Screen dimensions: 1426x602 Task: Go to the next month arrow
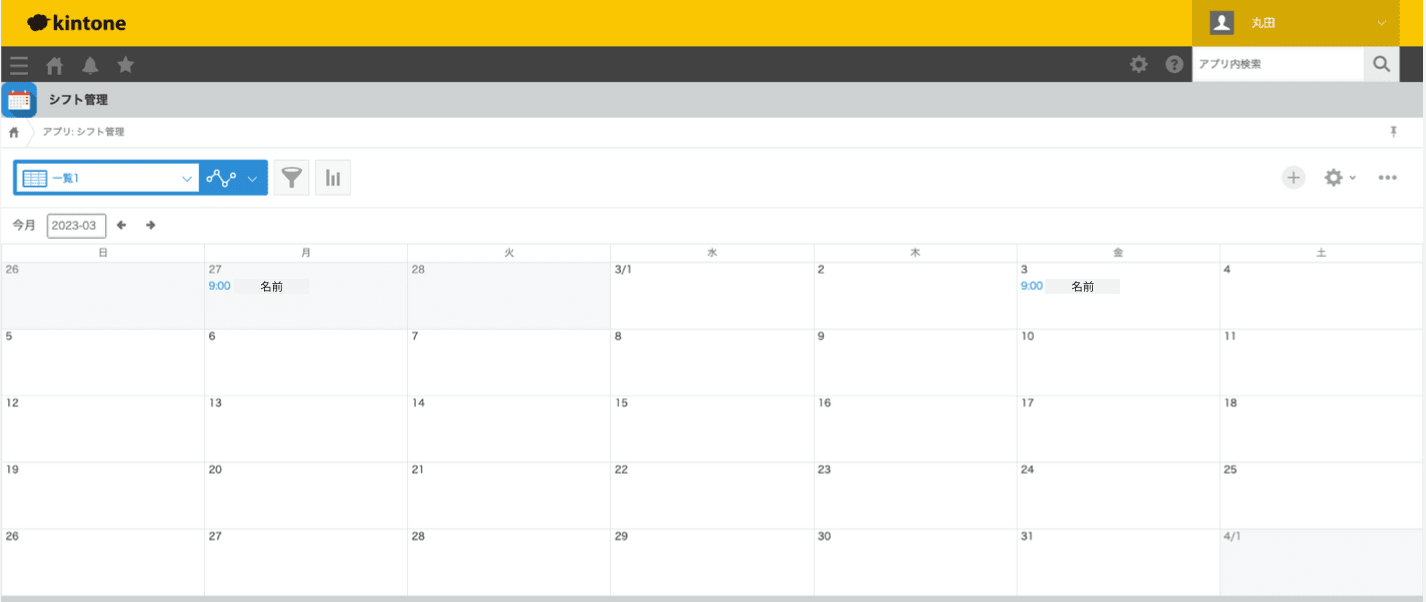pos(151,225)
